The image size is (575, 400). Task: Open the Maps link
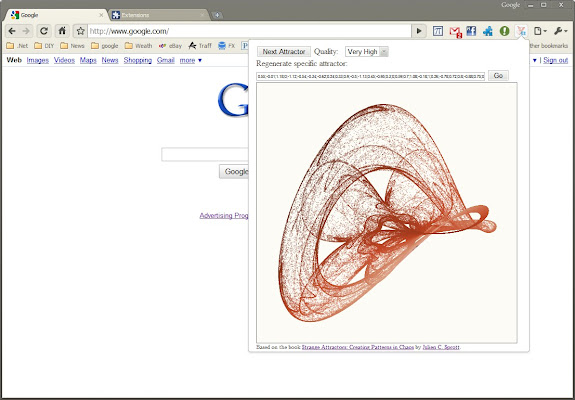point(88,60)
